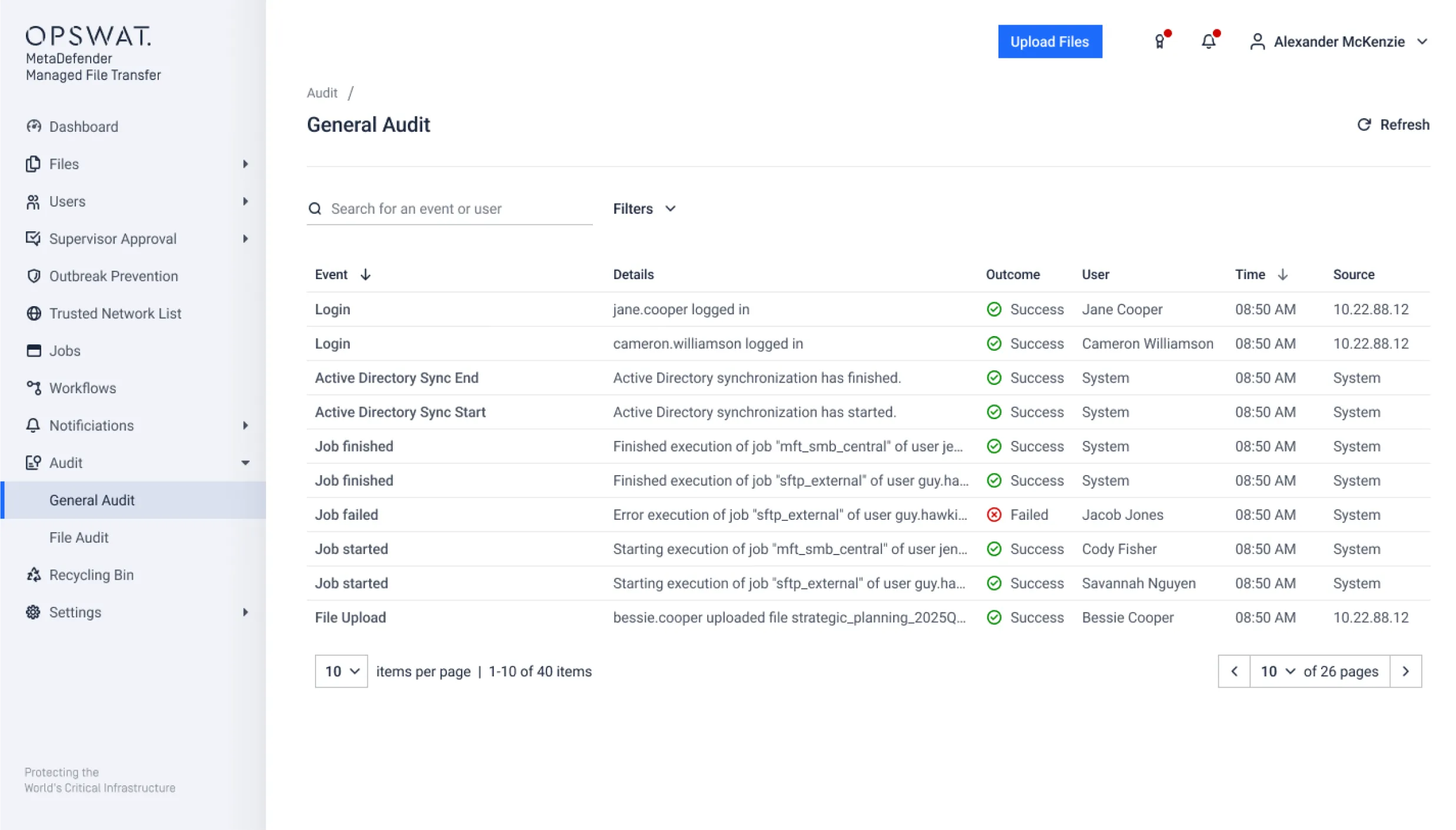
Task: Click the Refresh icon button
Action: click(1364, 125)
